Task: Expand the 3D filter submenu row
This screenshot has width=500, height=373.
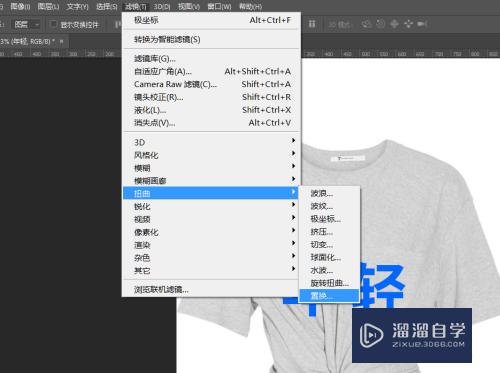Action: click(x=212, y=142)
